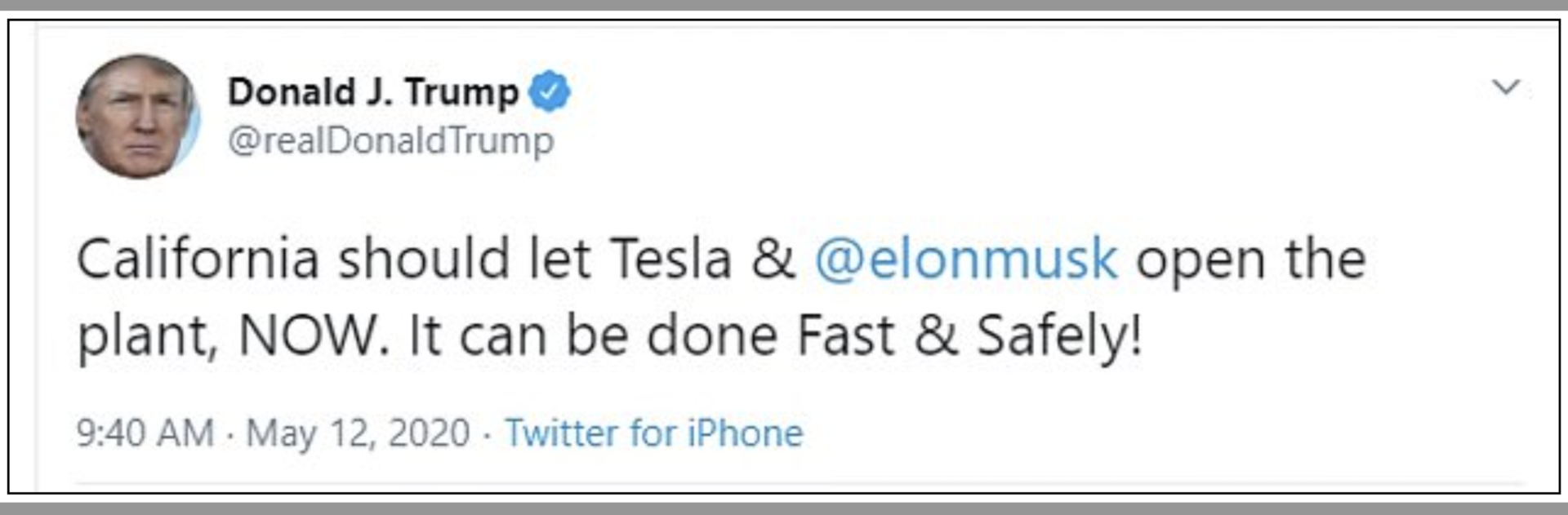This screenshot has width=1568, height=515.
Task: Click the word Safely! ending the tweet
Action: point(1059,335)
